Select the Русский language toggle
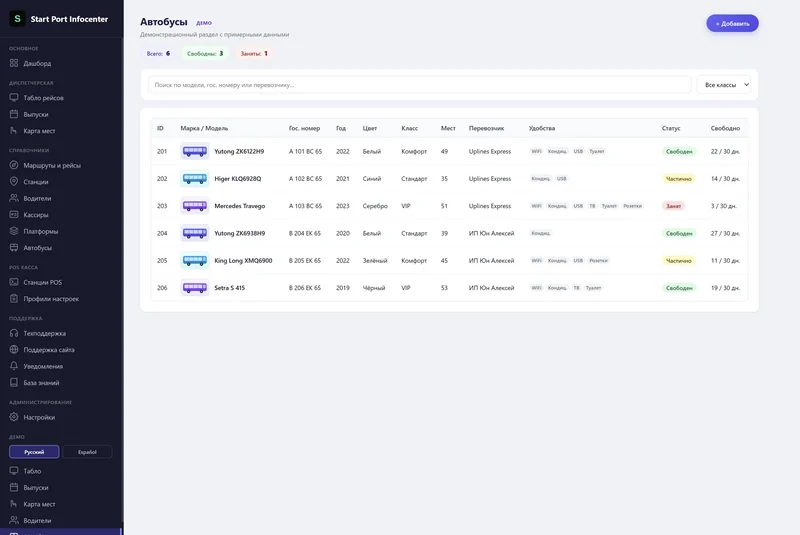This screenshot has height=535, width=800. 34,452
